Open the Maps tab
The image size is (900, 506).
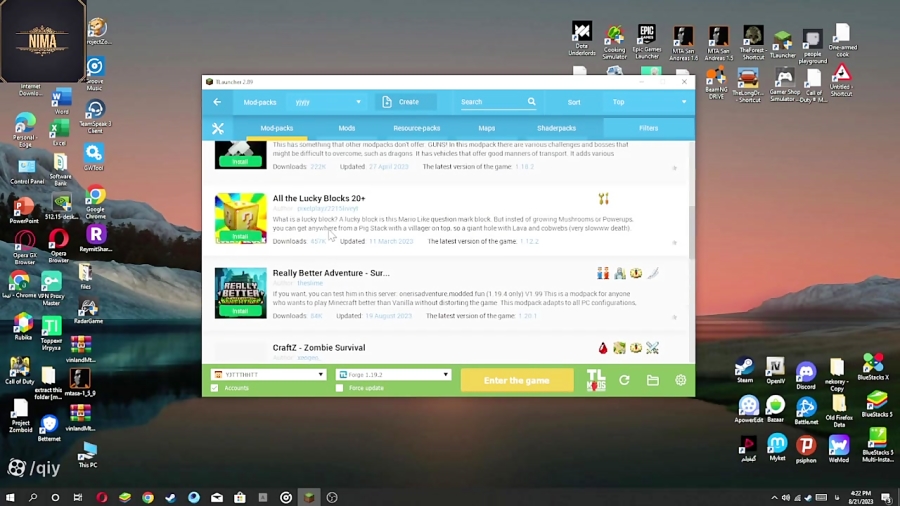click(x=487, y=129)
